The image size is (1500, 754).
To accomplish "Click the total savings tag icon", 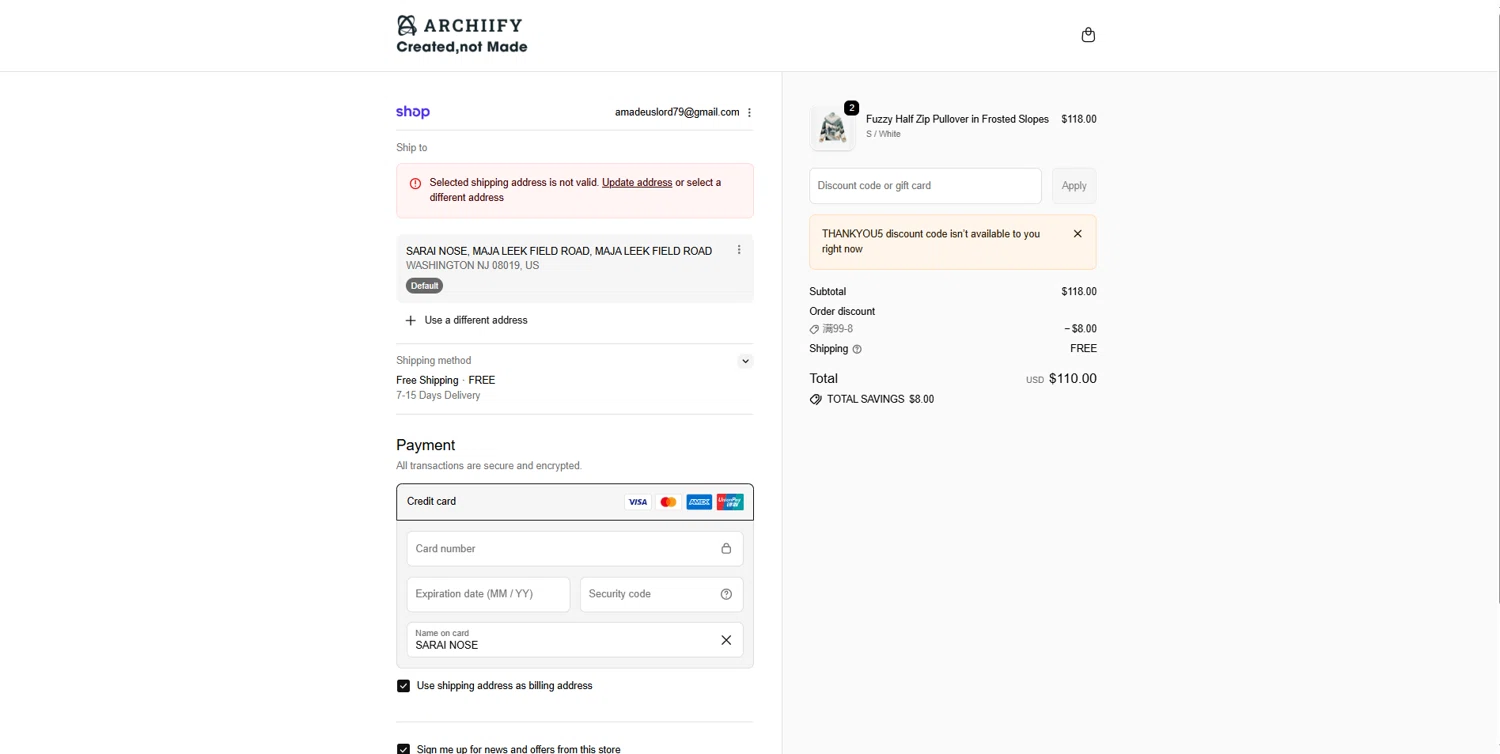I will 816,399.
